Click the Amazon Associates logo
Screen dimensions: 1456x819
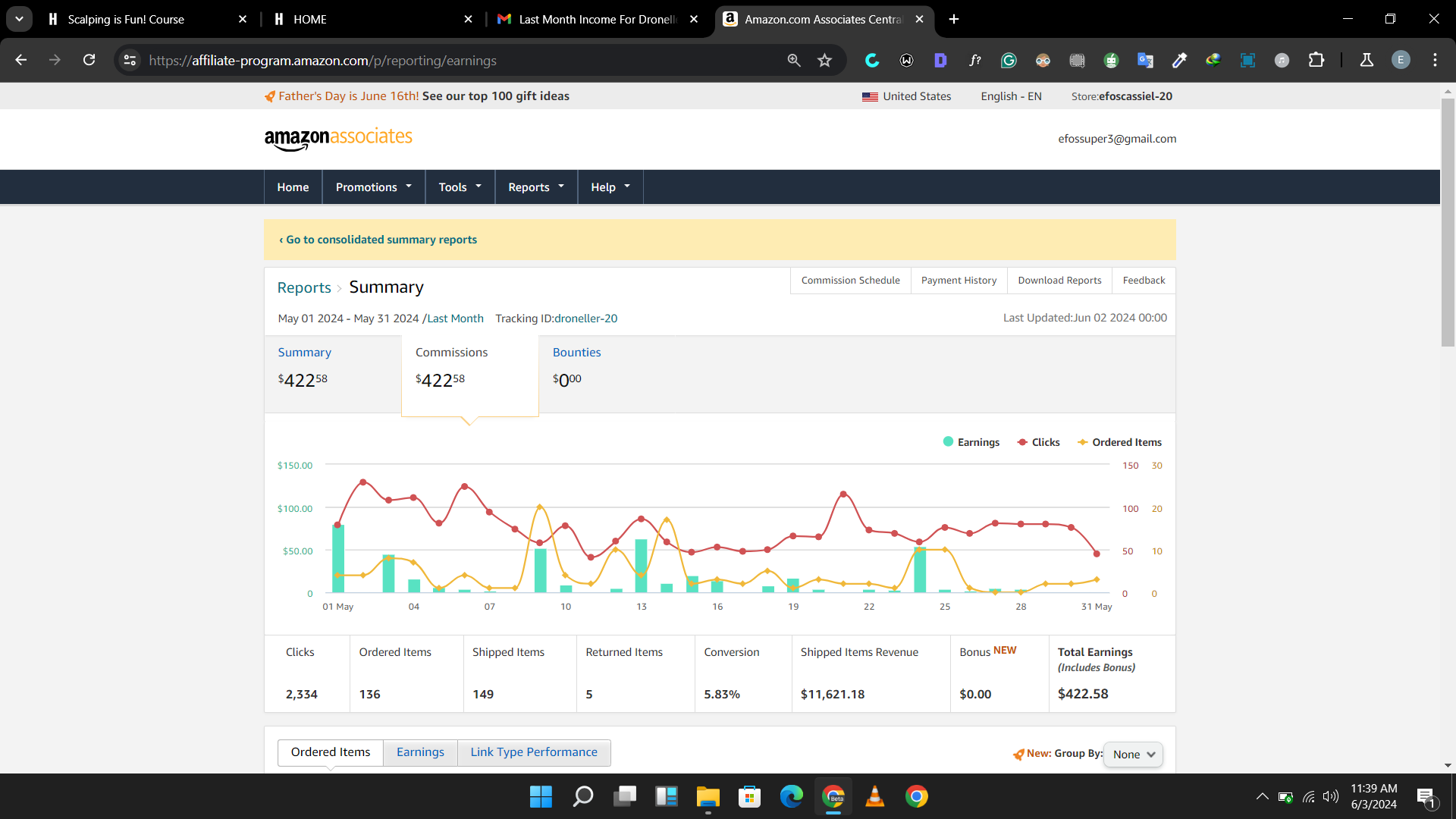click(338, 139)
